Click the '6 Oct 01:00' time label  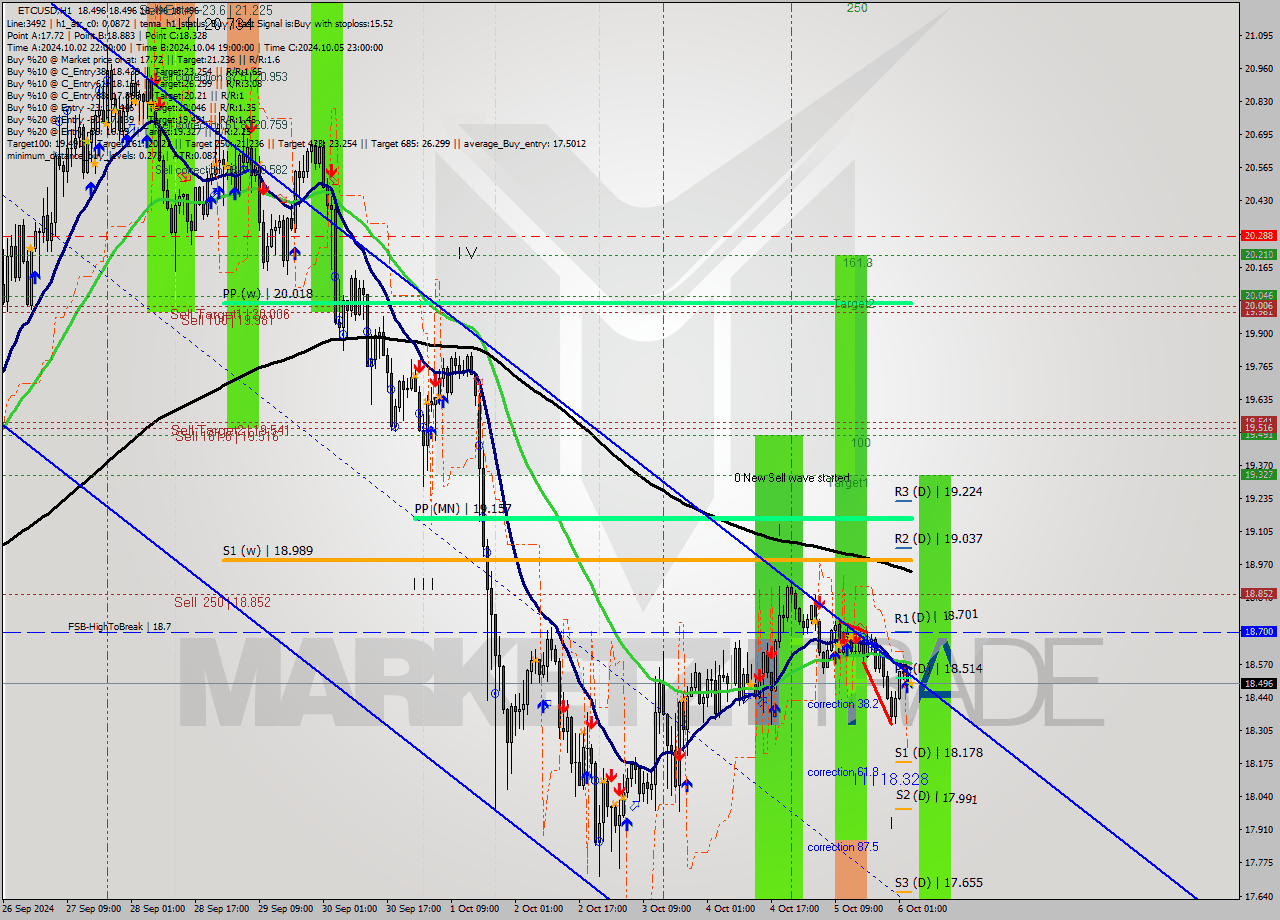point(923,909)
